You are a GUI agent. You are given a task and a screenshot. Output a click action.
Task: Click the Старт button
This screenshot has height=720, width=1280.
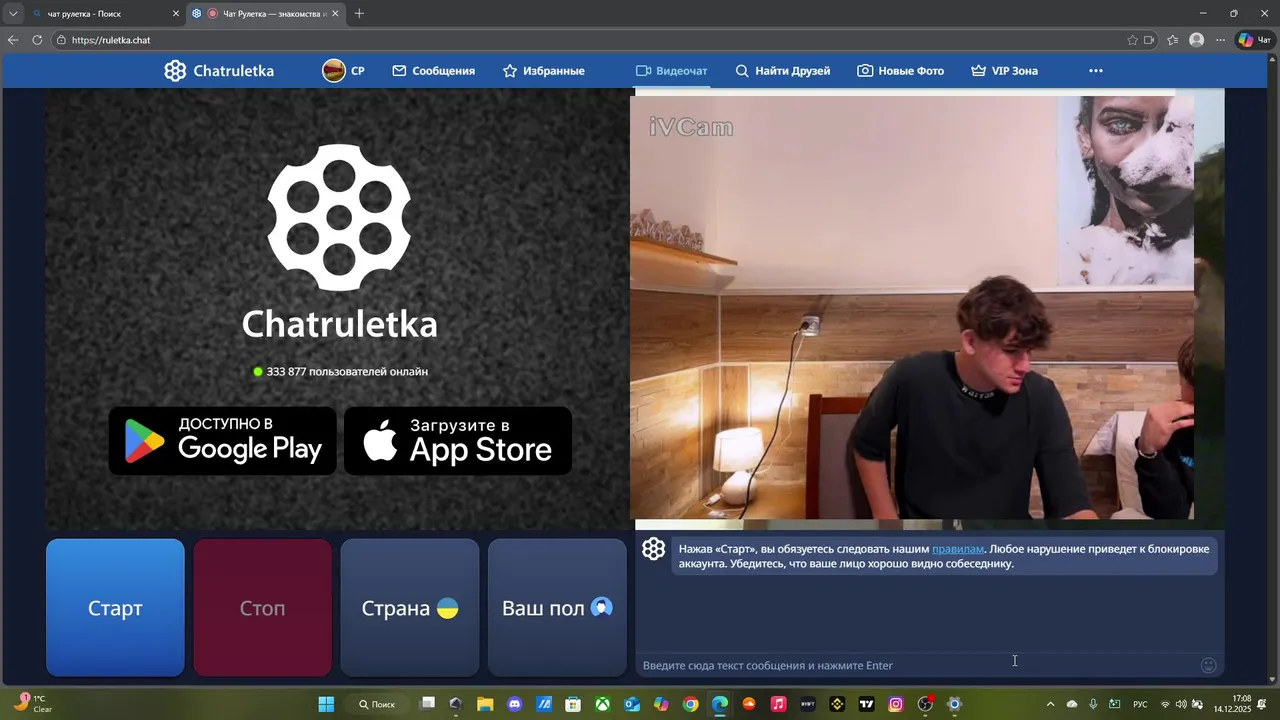(x=115, y=608)
